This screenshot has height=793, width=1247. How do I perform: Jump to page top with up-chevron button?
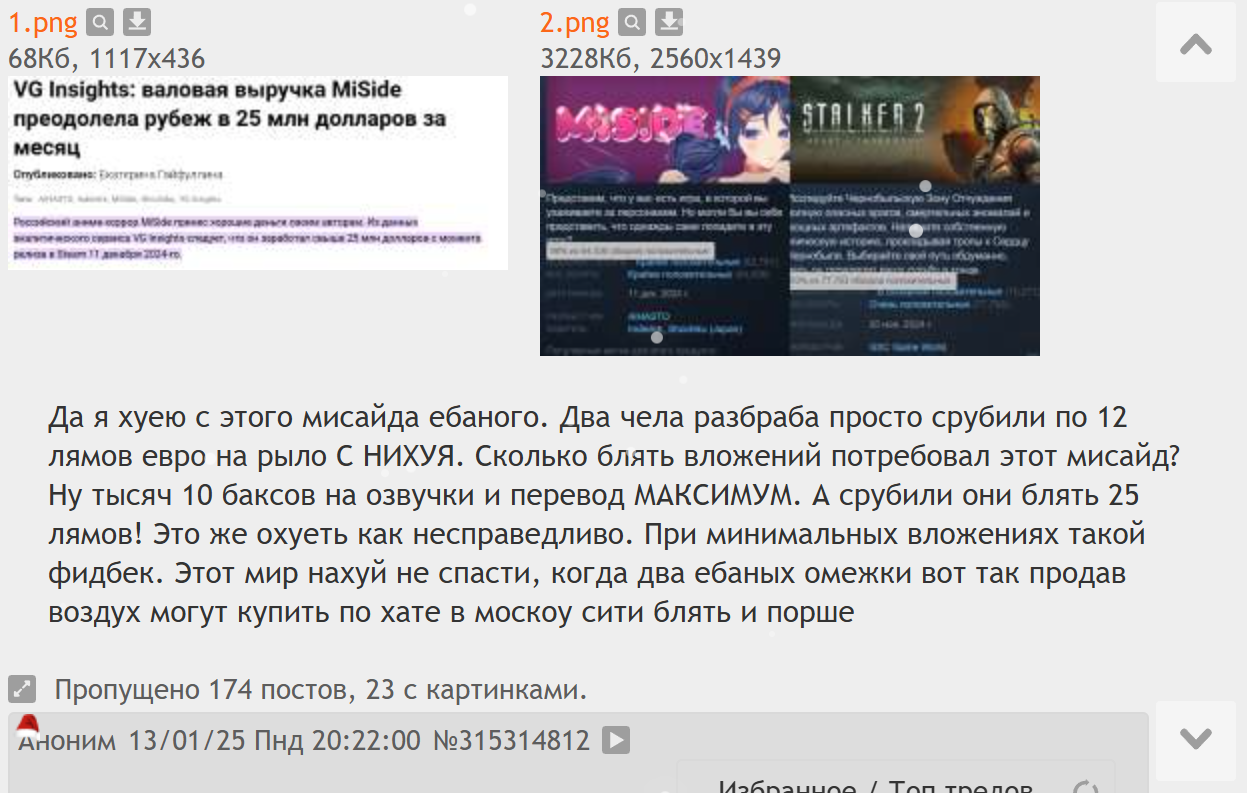point(1196,42)
